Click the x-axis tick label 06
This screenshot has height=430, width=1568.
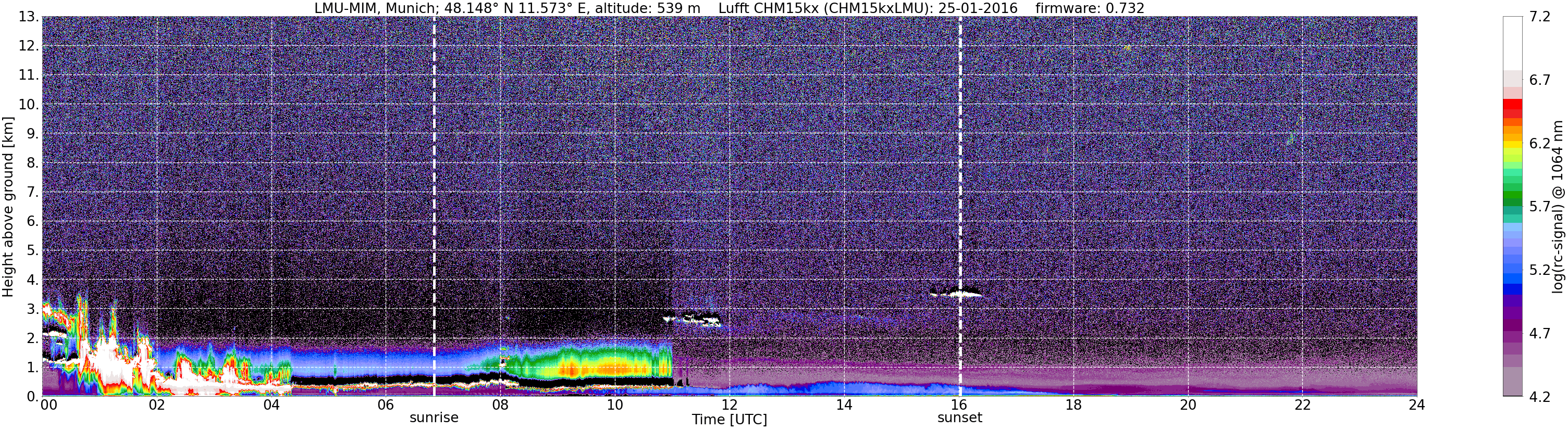pos(385,405)
